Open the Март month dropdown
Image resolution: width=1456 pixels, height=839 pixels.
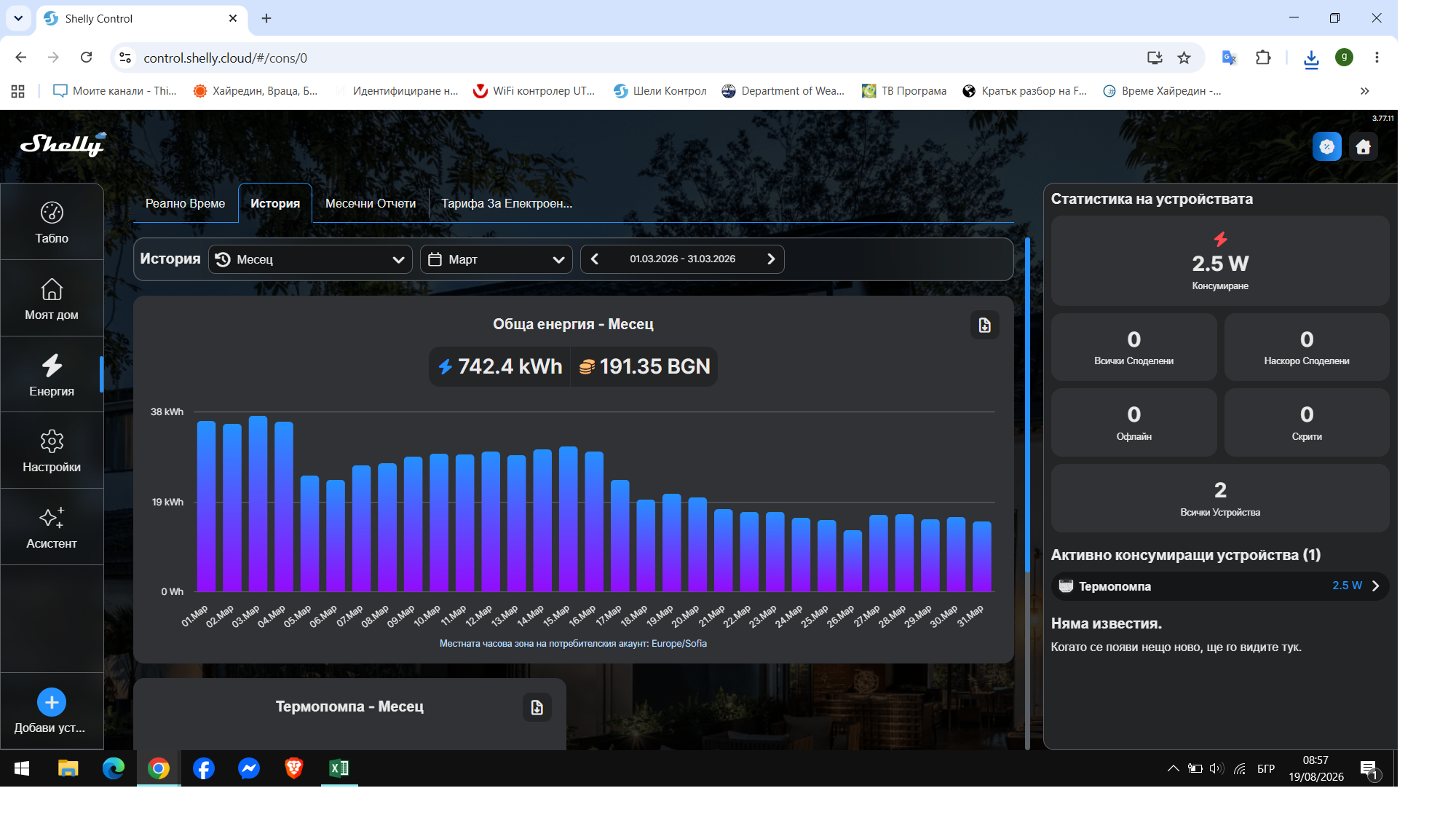click(x=496, y=259)
